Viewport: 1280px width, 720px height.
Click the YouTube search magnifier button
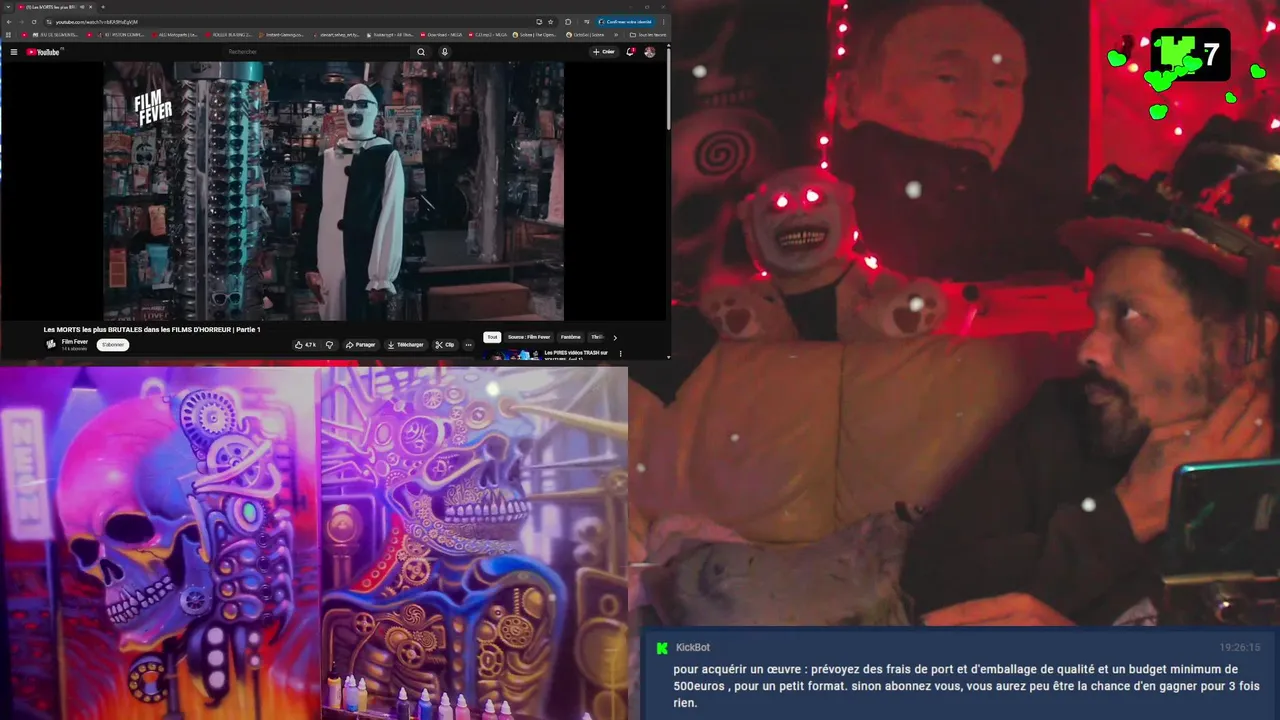tap(421, 52)
